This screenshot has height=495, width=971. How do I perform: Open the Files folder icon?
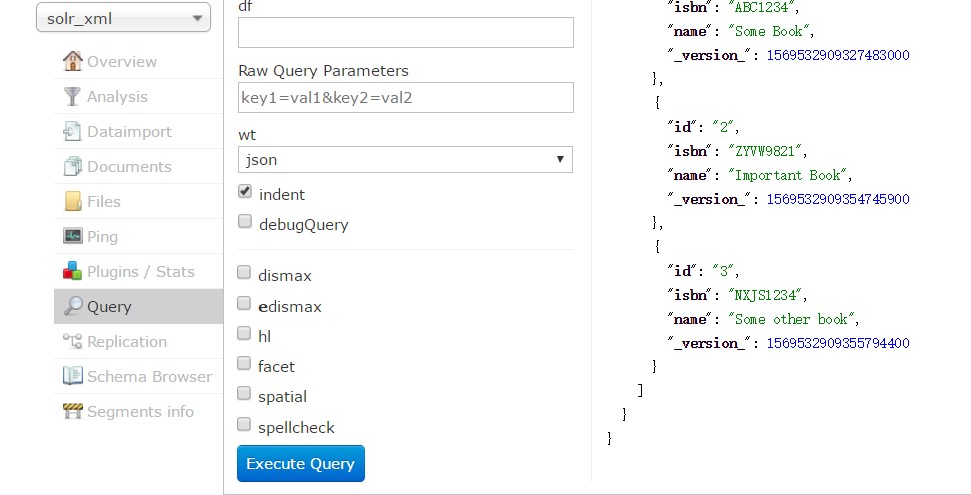(72, 201)
